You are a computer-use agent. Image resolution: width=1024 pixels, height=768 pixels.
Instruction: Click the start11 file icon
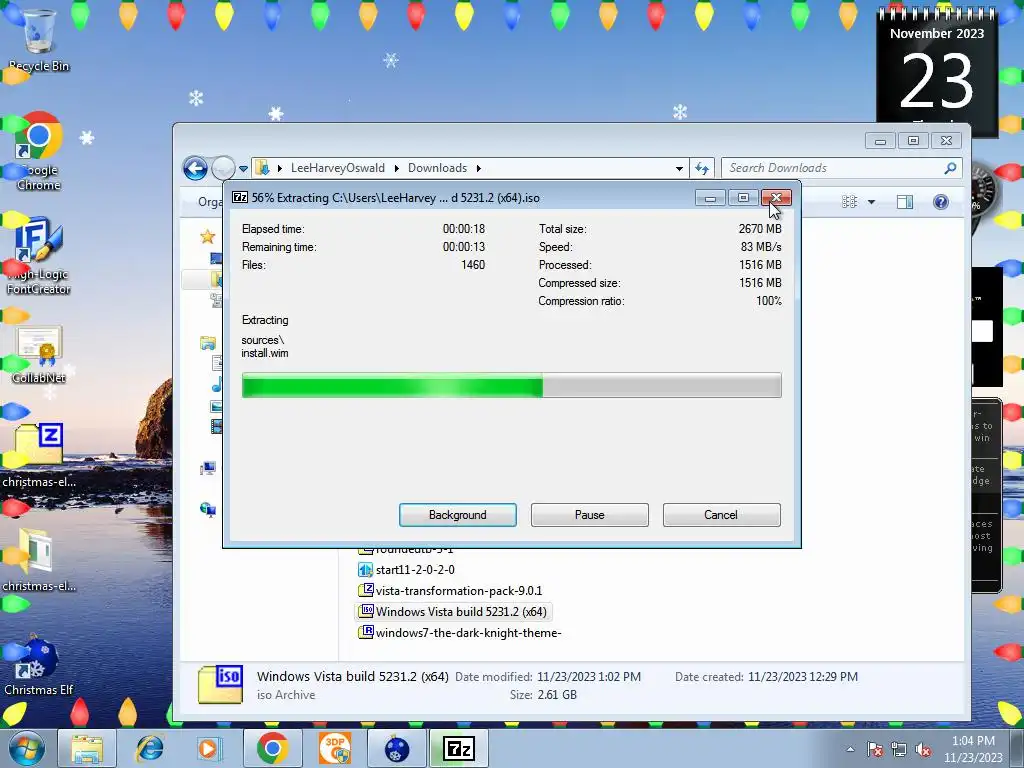click(366, 569)
